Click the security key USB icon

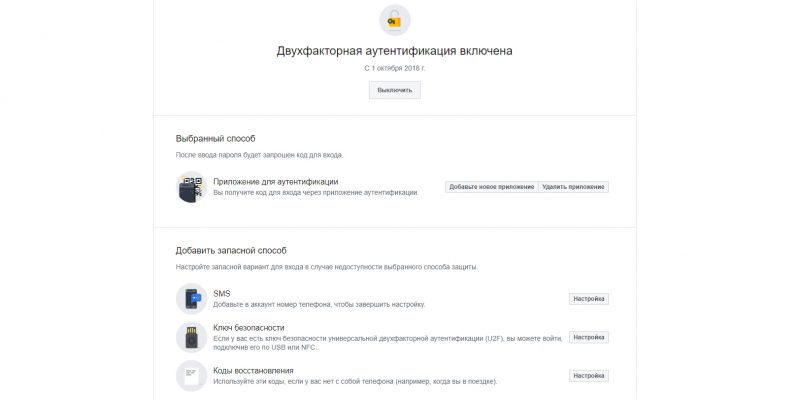[191, 337]
